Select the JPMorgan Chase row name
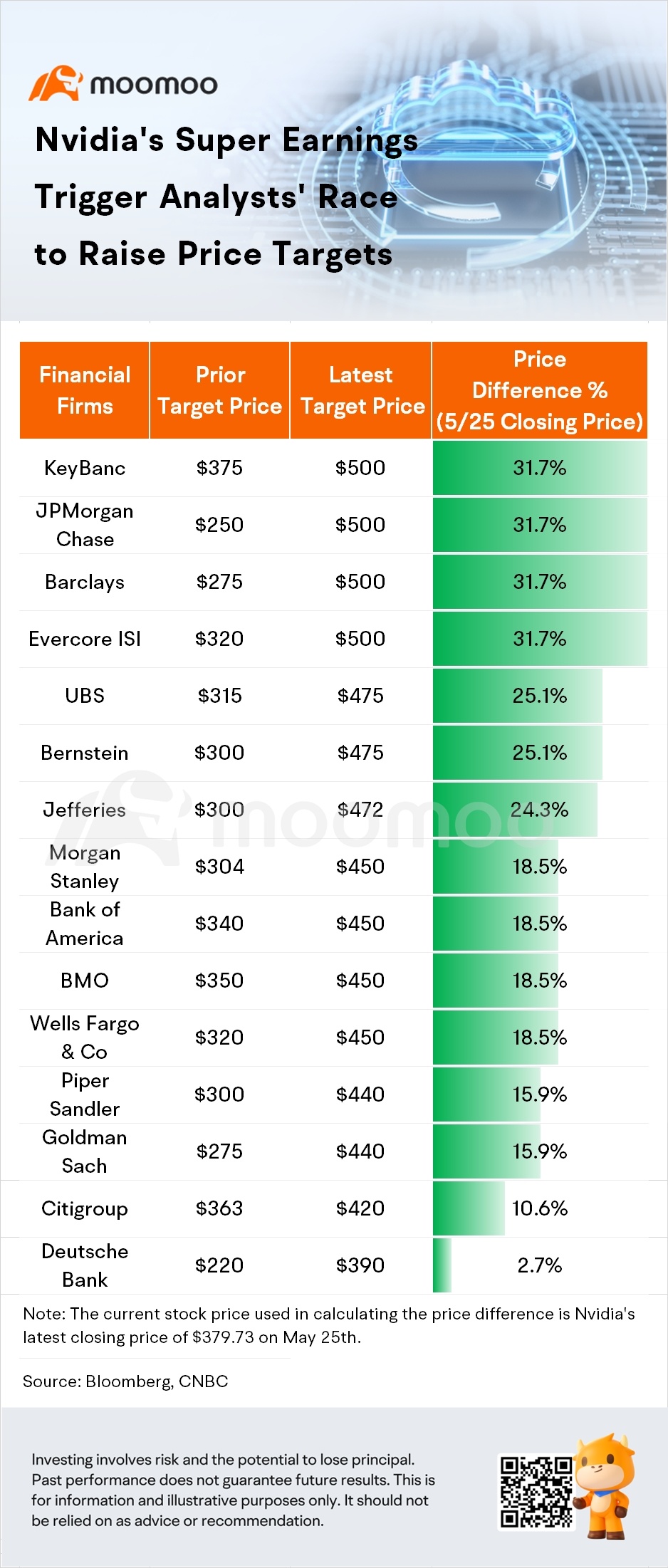668x1568 pixels. coord(85,525)
